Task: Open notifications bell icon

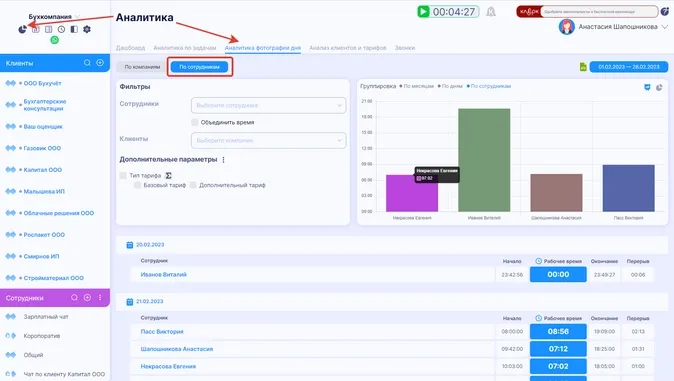Action: coord(491,12)
